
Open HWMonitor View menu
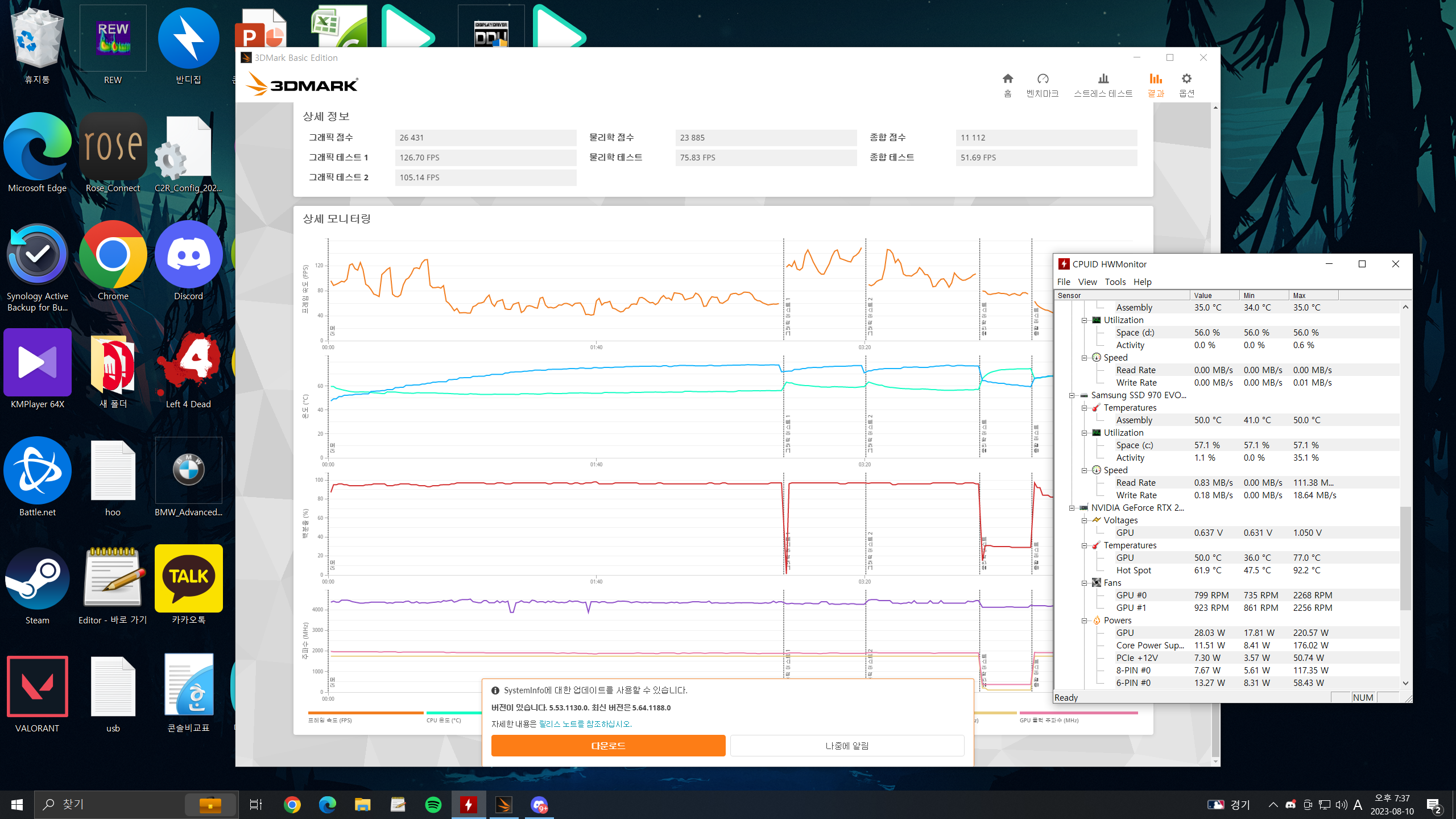[x=1087, y=282]
